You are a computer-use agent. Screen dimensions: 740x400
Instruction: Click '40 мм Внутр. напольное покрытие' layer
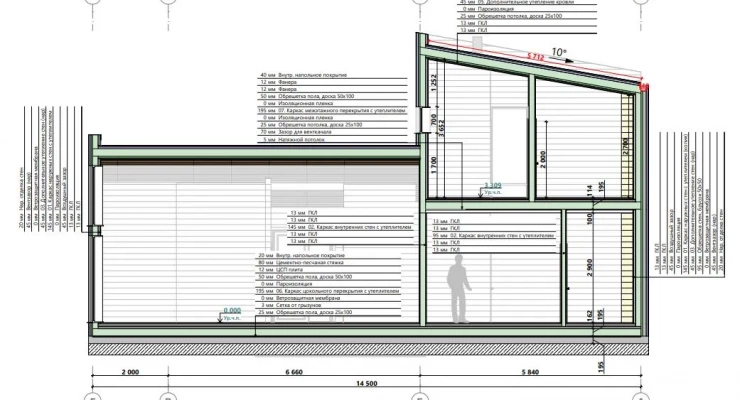pos(304,75)
